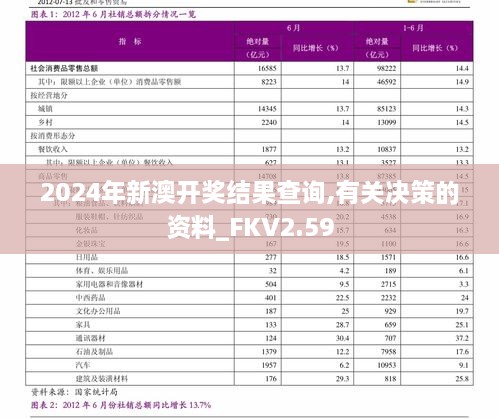Image resolution: width=499 pixels, height=419 pixels.
Task: Click the value 16585
Action: (x=267, y=68)
